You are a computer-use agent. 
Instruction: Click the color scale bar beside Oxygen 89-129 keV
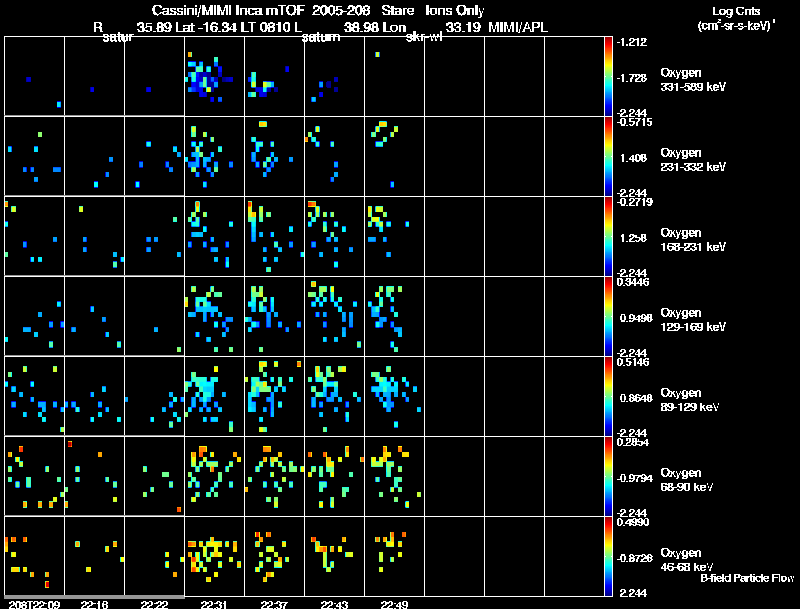[x=608, y=396]
